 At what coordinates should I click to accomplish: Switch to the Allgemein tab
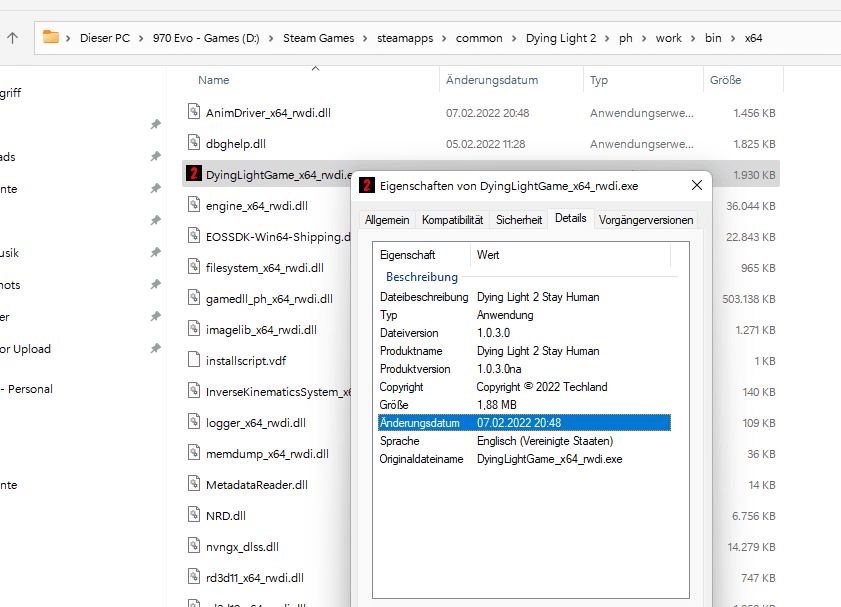pos(387,220)
